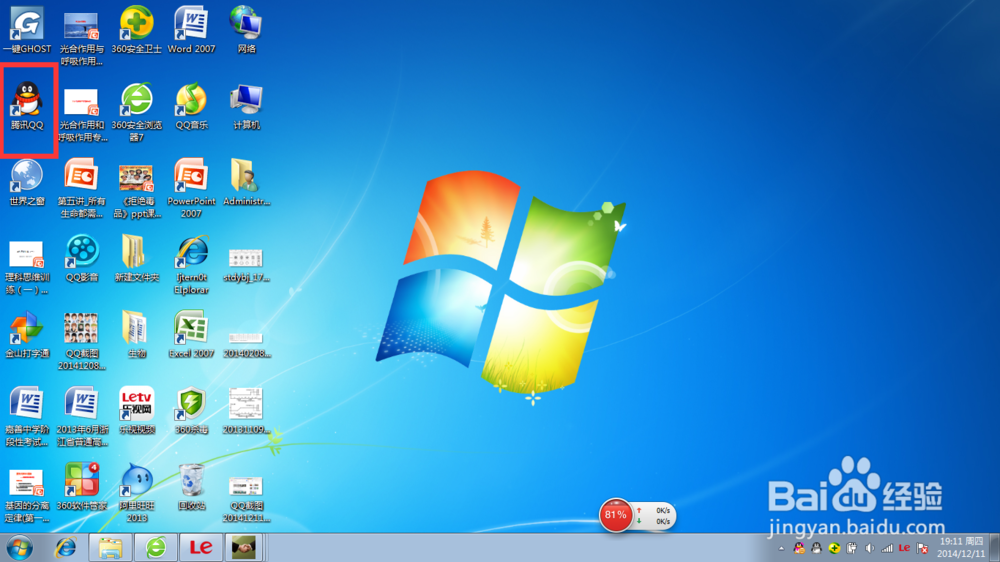
Task: Open the 回收站 recycle bin
Action: click(191, 487)
